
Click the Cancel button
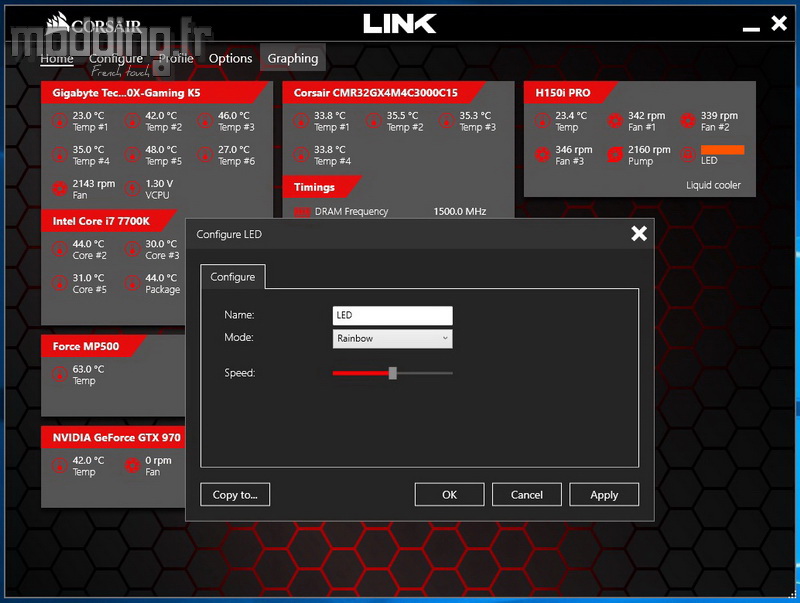click(x=527, y=495)
